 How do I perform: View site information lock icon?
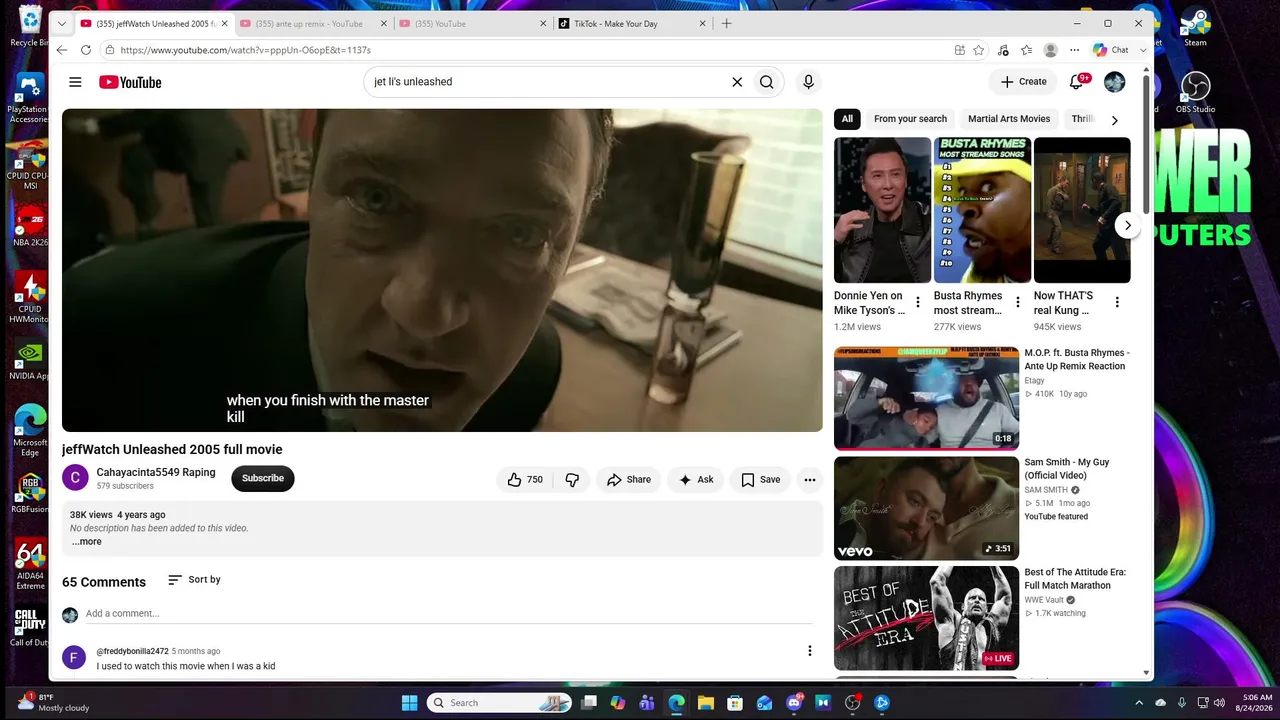pos(109,50)
